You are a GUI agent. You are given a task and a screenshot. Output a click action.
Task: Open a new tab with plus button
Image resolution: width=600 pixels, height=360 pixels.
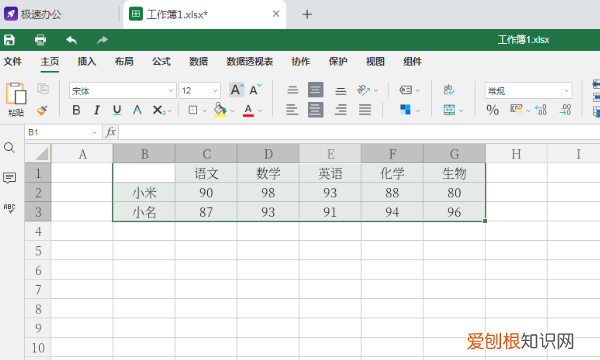pyautogui.click(x=307, y=15)
